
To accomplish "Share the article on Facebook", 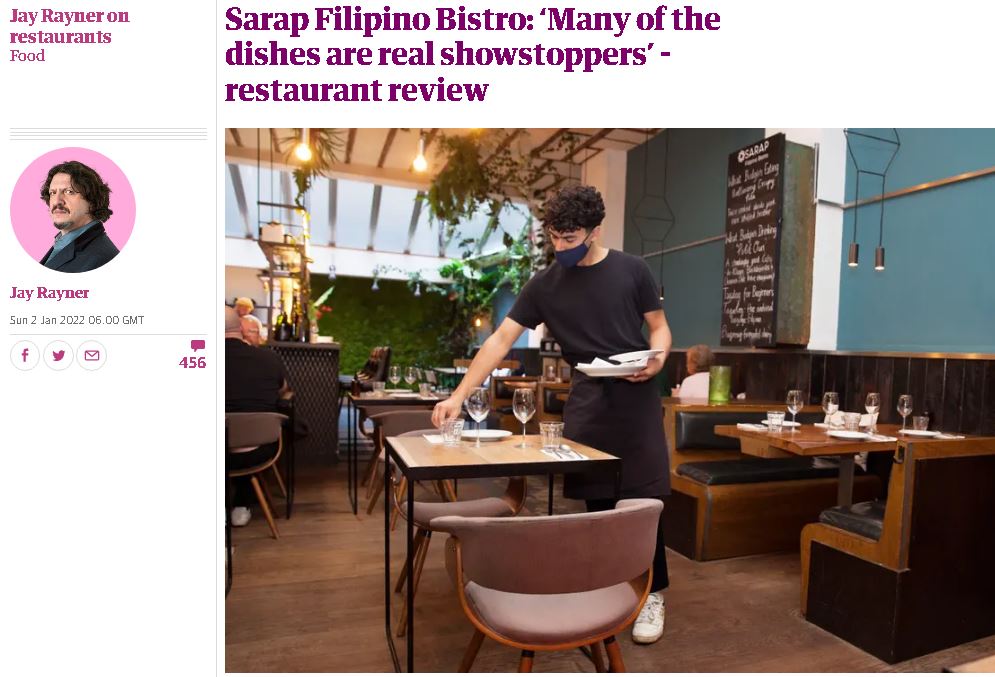I will click(25, 355).
